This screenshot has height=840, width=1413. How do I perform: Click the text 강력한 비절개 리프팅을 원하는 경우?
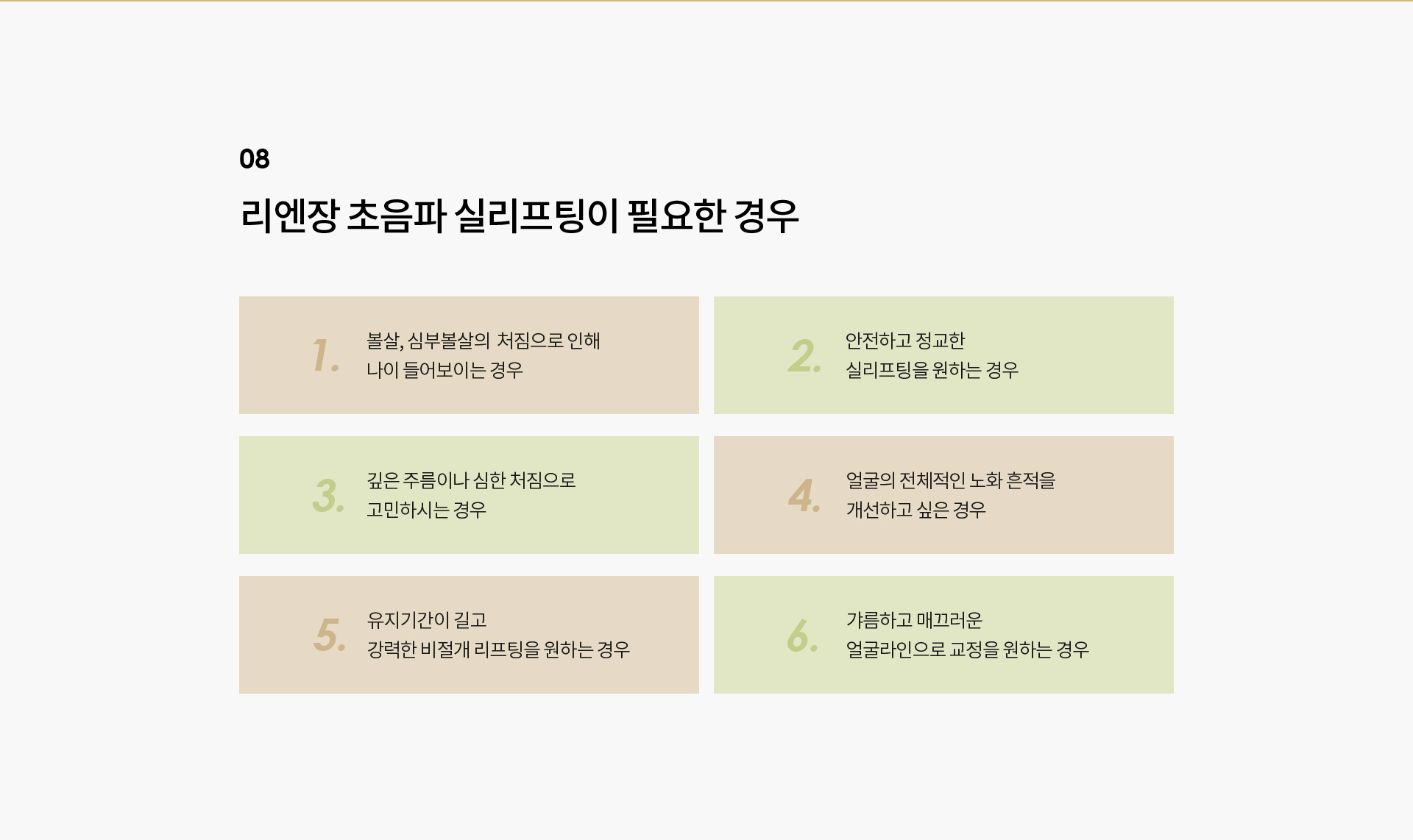click(498, 649)
